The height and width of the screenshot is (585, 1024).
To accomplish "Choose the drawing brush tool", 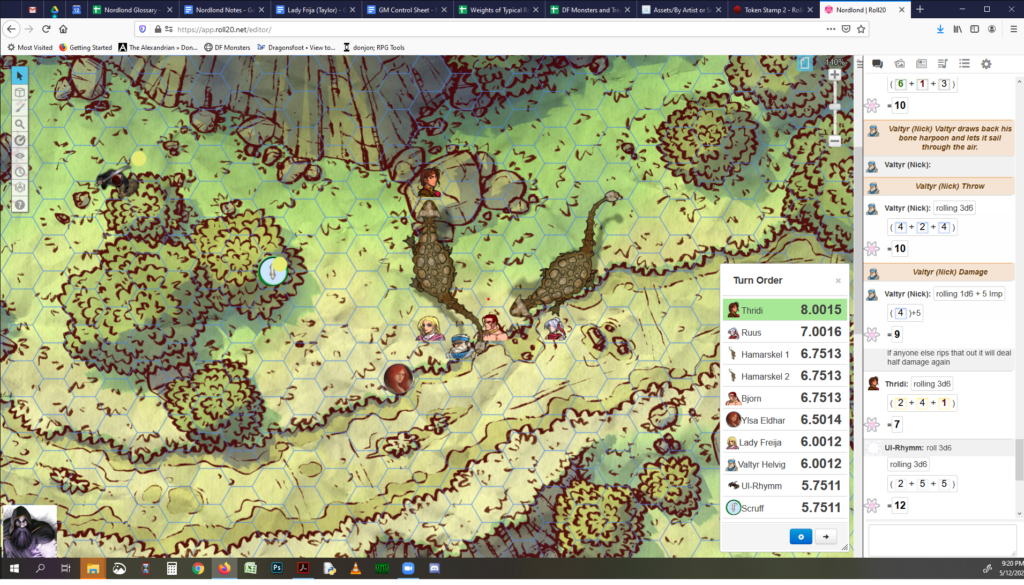I will 20,108.
